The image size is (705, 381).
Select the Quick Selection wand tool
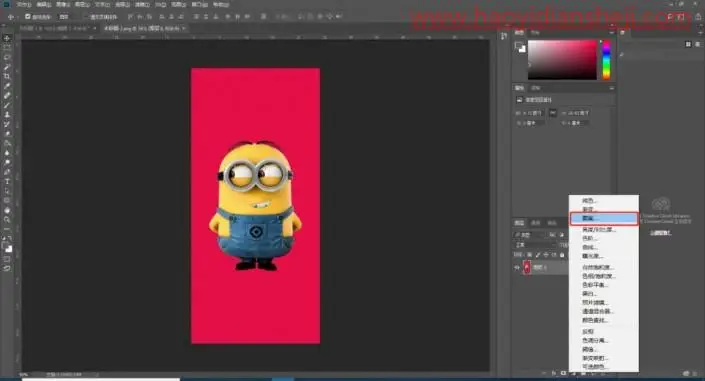coord(7,67)
